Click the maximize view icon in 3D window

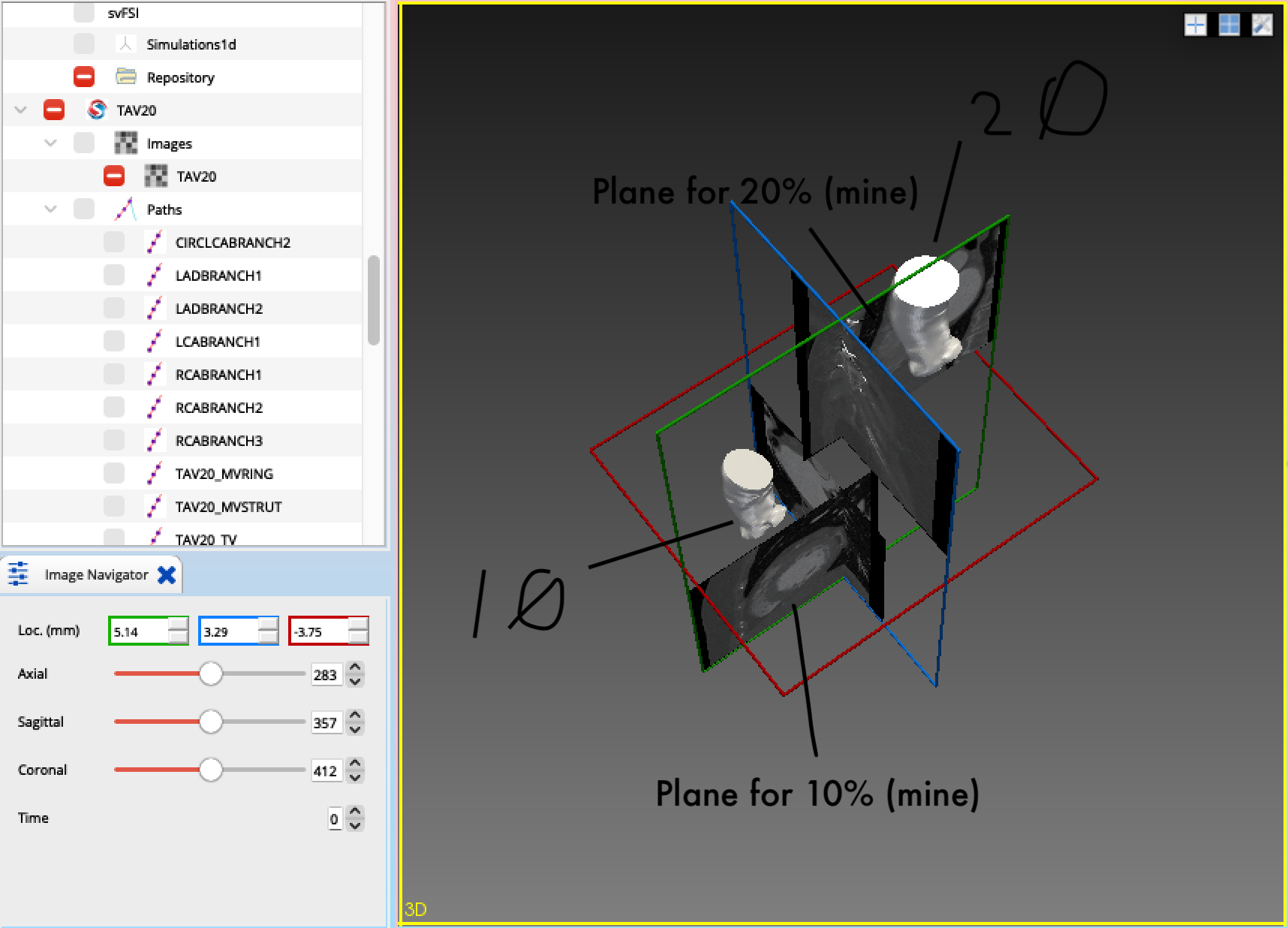(1262, 25)
